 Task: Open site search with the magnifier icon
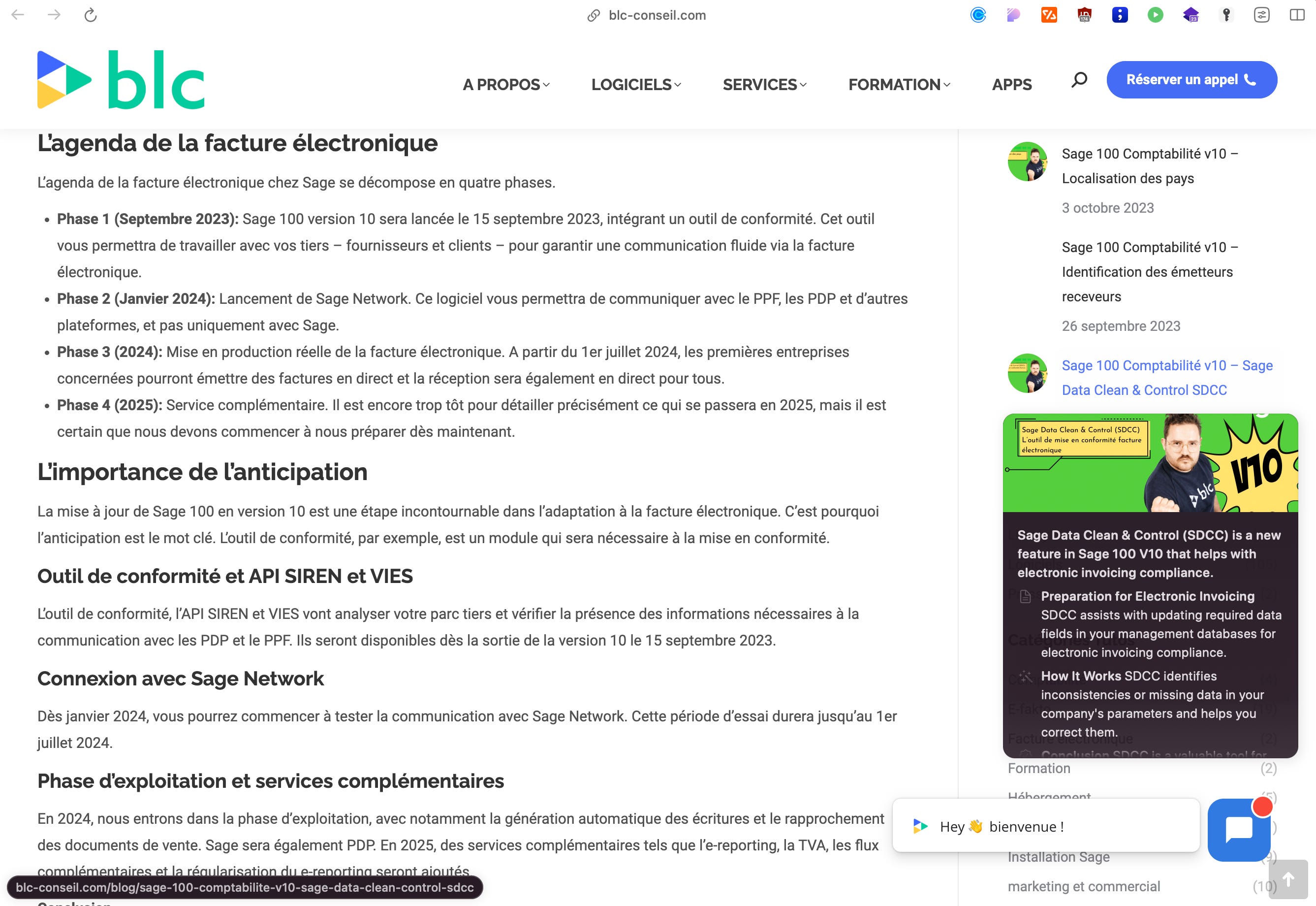tap(1079, 79)
